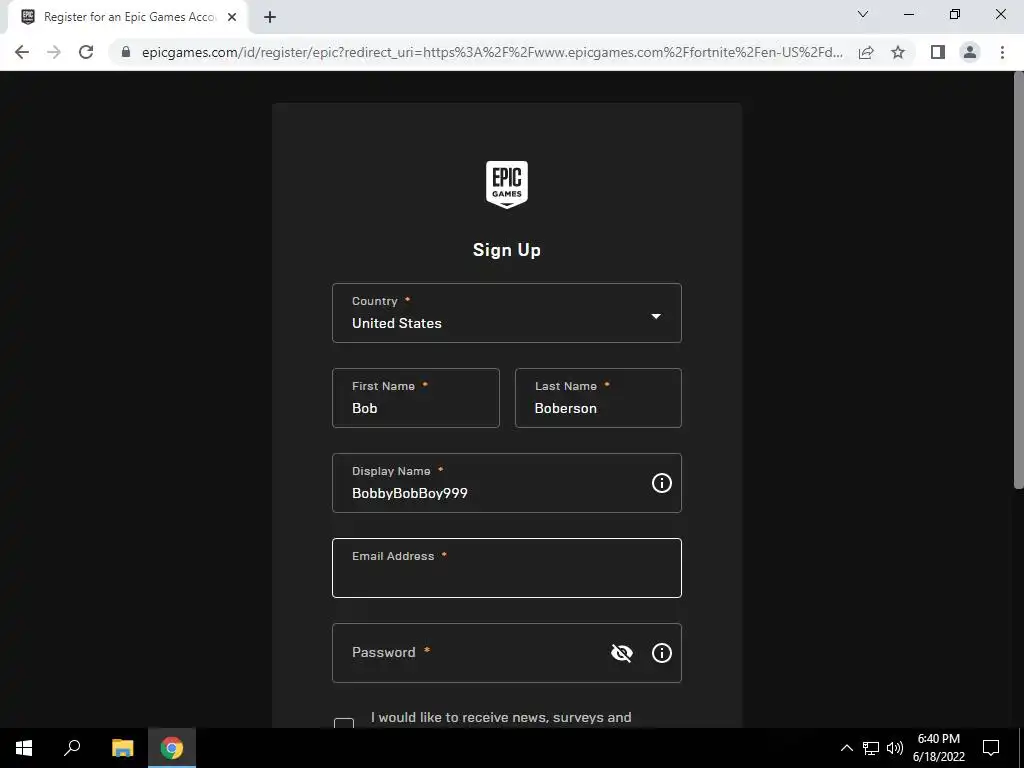Check the receive news and surveys box
The image size is (1024, 768).
pos(344,724)
